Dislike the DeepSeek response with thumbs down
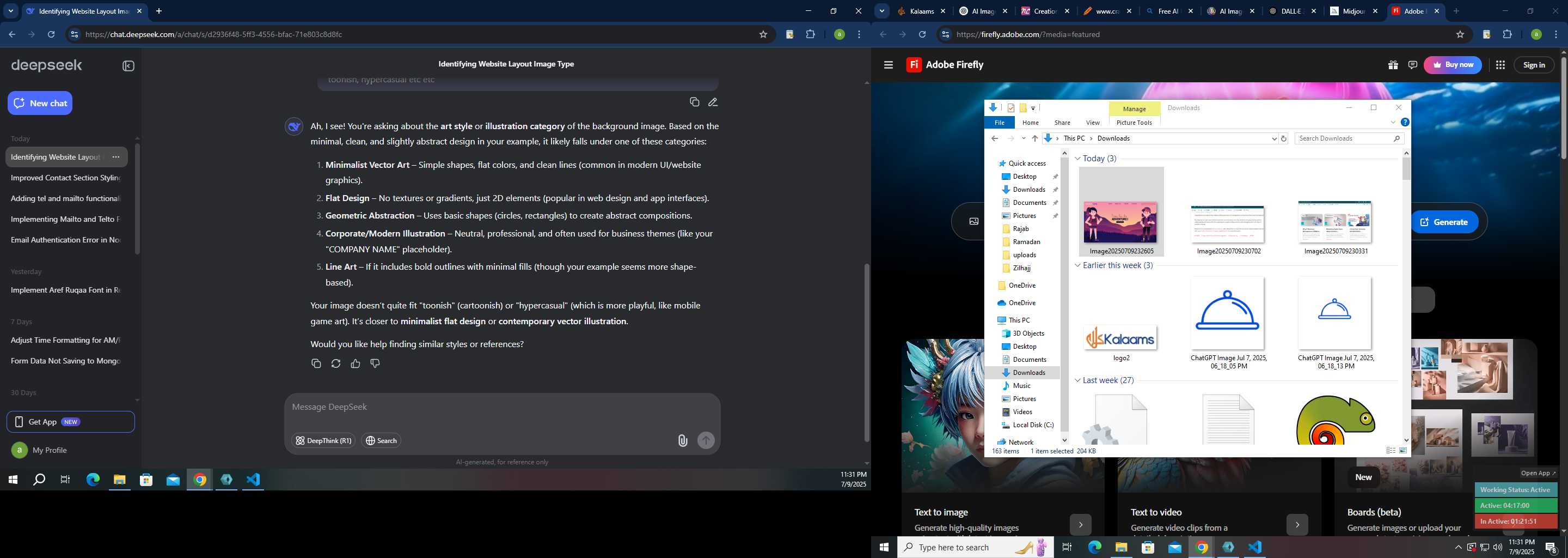This screenshot has height=558, width=1568. (x=375, y=363)
